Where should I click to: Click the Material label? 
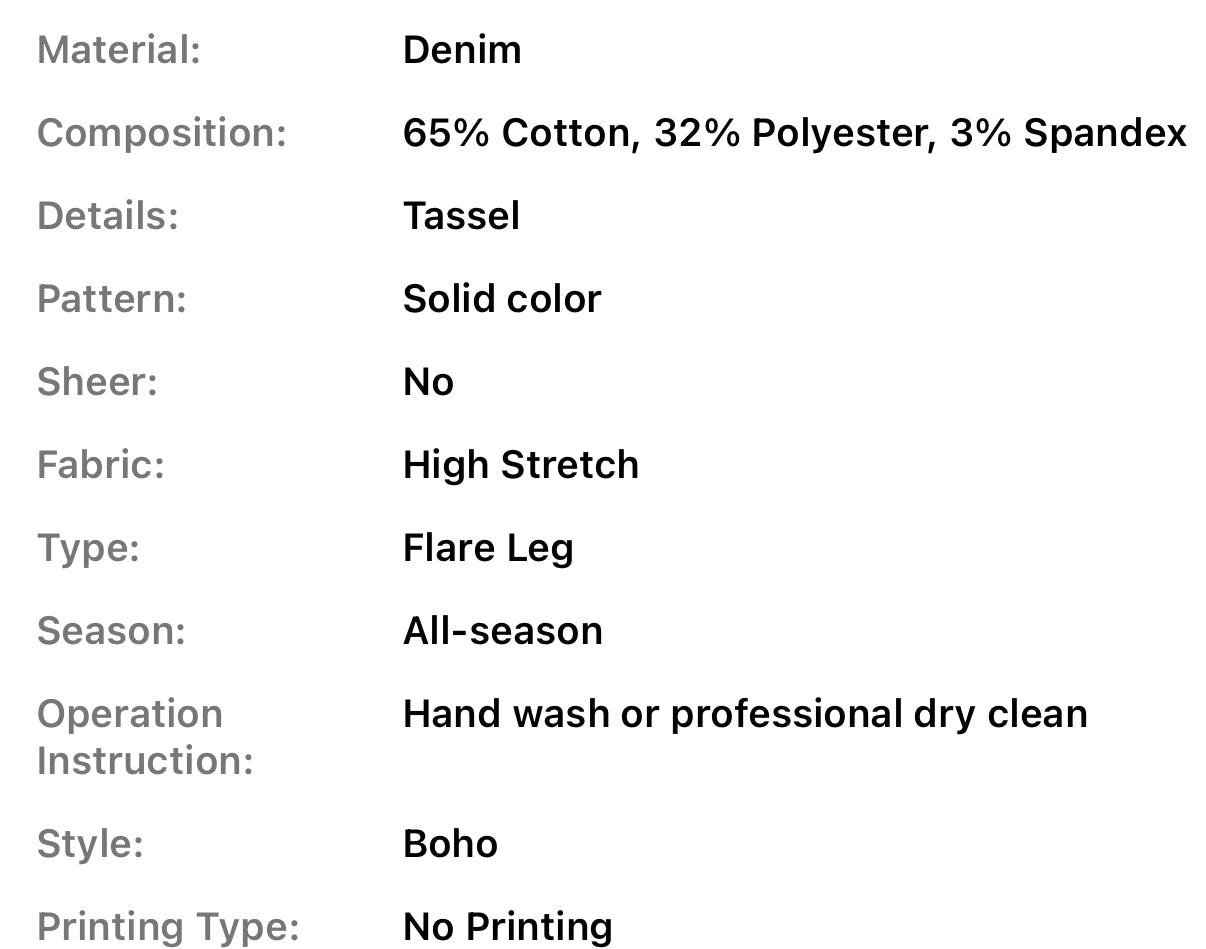(119, 50)
